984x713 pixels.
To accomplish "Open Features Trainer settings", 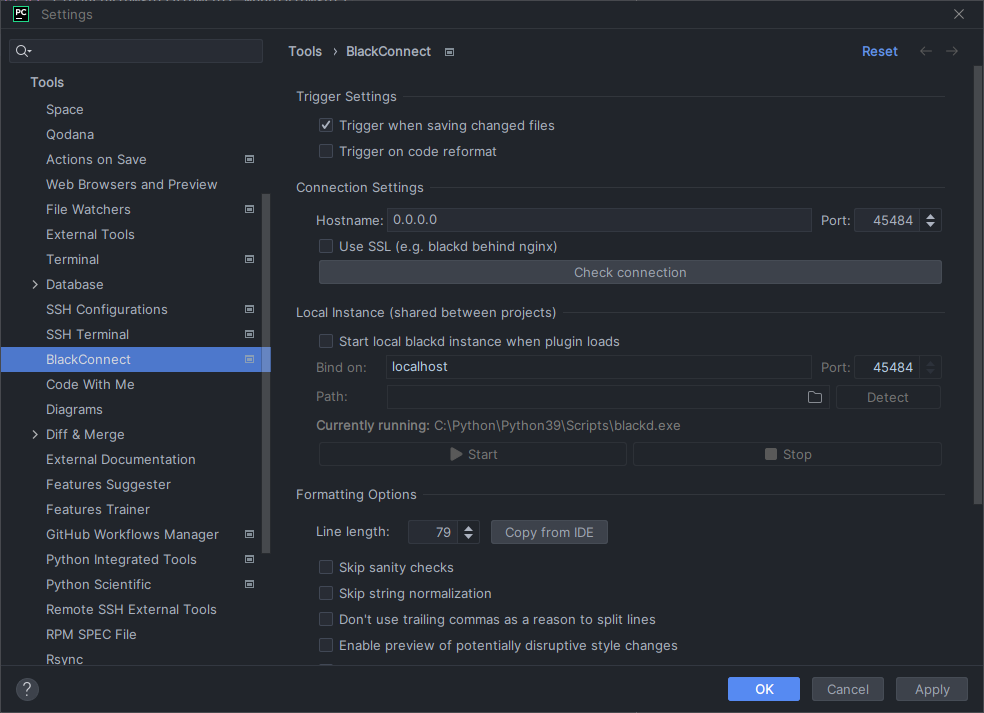I will [x=98, y=510].
